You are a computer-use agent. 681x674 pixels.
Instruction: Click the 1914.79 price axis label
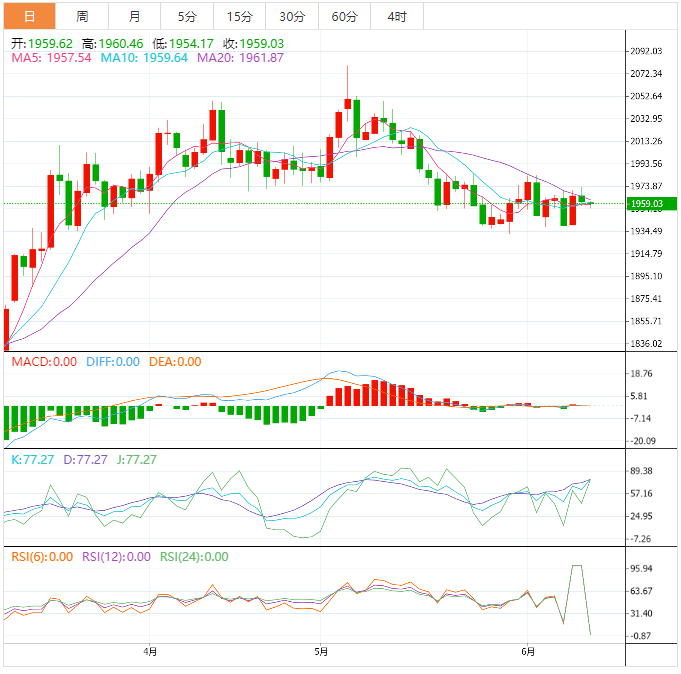point(646,254)
